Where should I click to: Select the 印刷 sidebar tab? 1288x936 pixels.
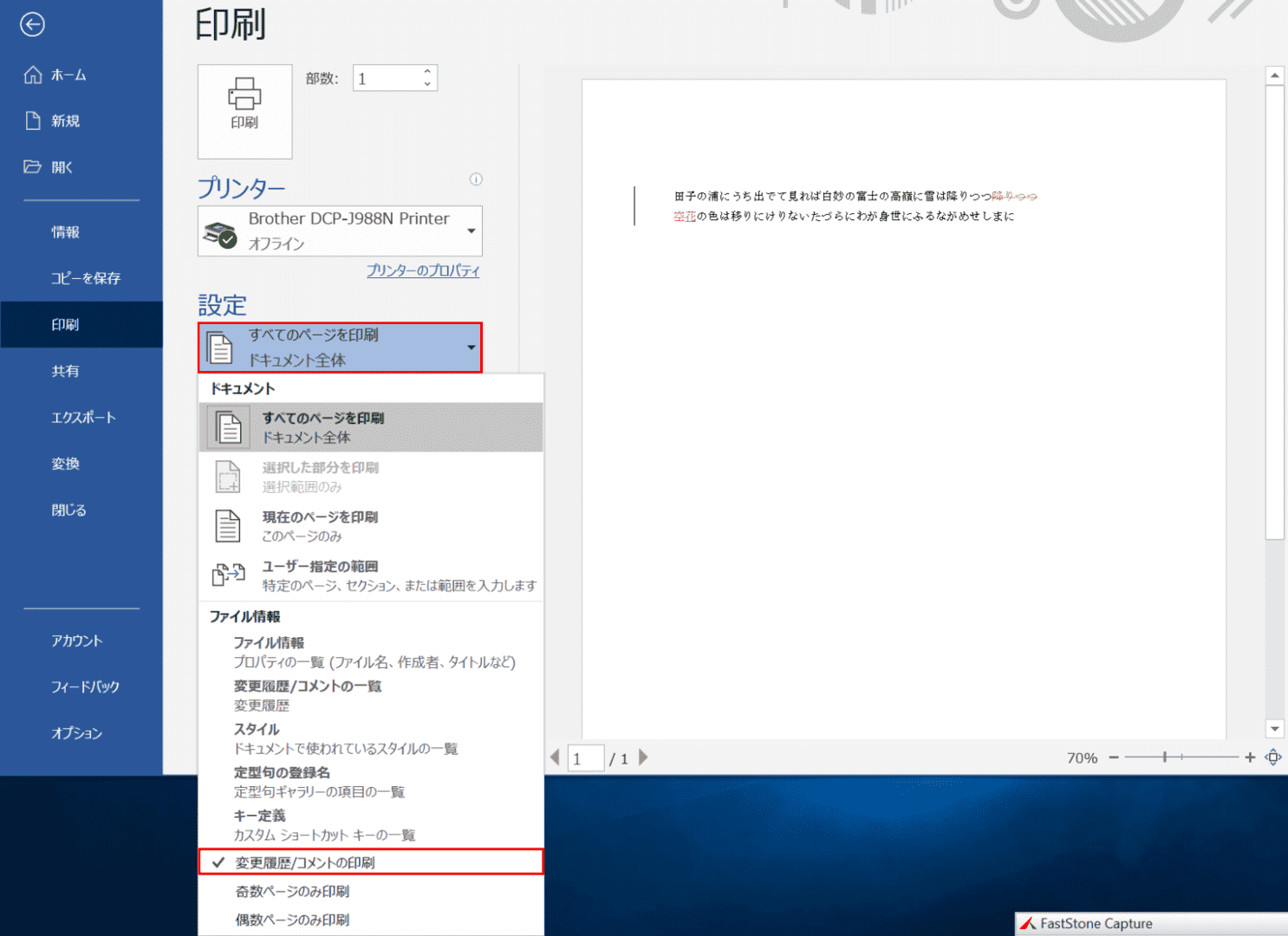point(81,325)
